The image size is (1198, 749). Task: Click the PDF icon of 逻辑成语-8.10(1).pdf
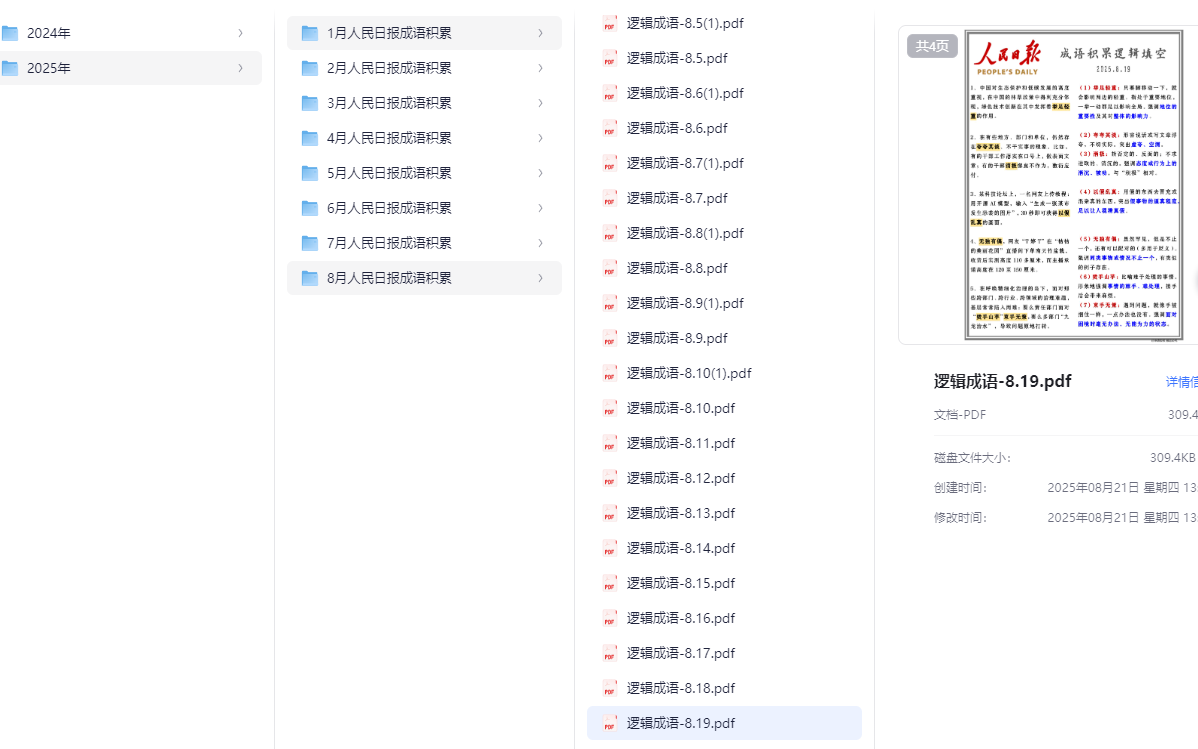[x=610, y=373]
